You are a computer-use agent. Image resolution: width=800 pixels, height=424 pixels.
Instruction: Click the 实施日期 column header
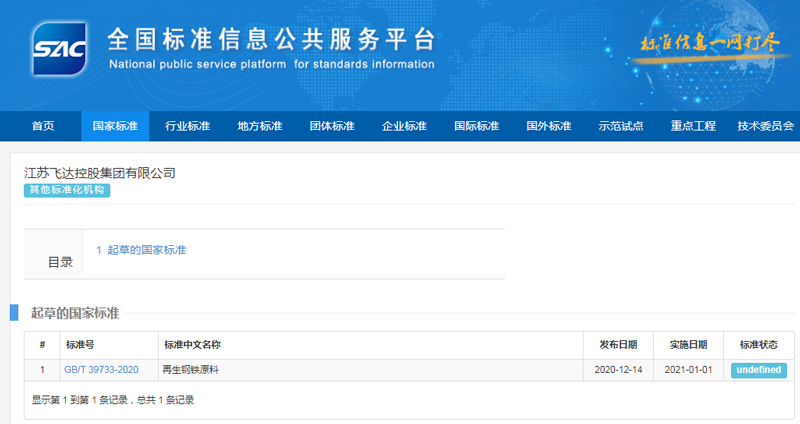[x=688, y=345]
